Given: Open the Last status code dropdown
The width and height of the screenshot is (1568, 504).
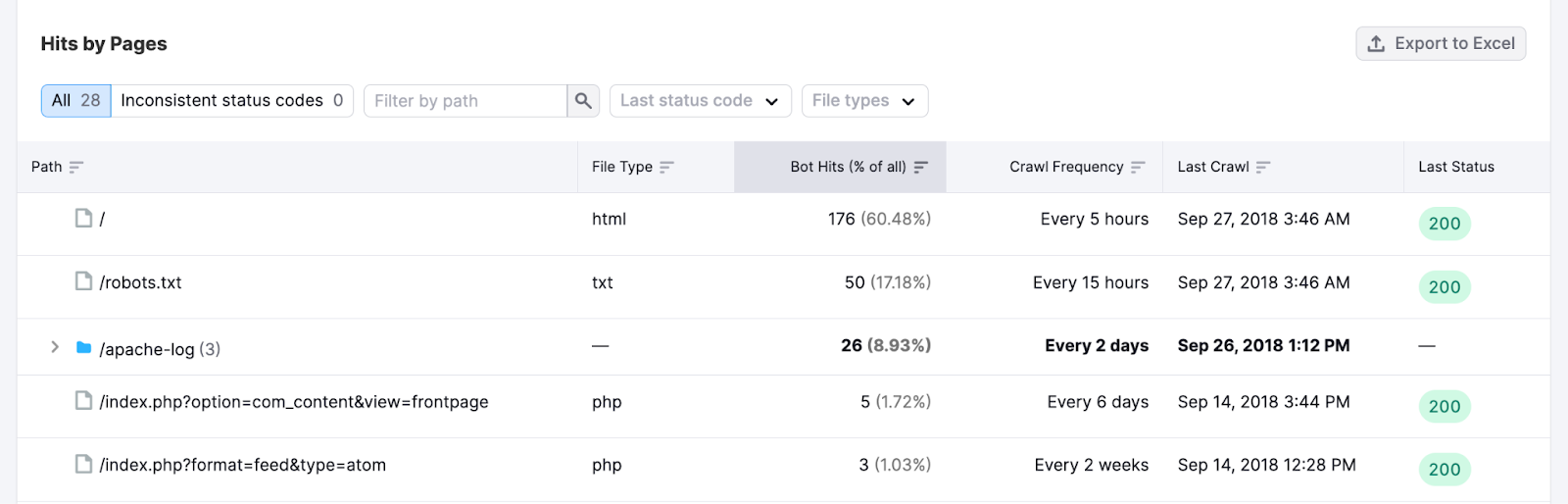Looking at the screenshot, I should click(x=699, y=101).
